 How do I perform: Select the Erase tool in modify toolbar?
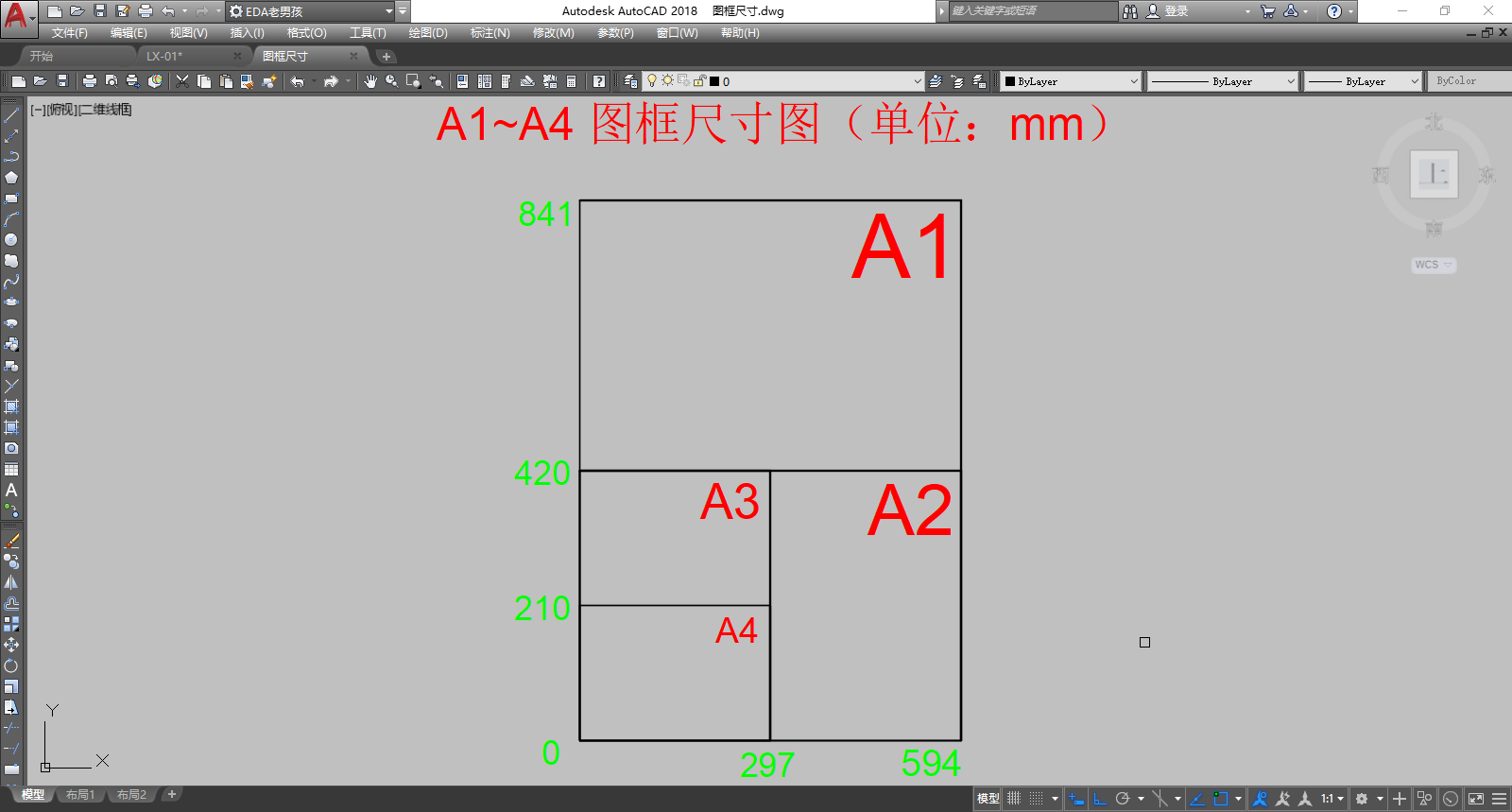(11, 542)
